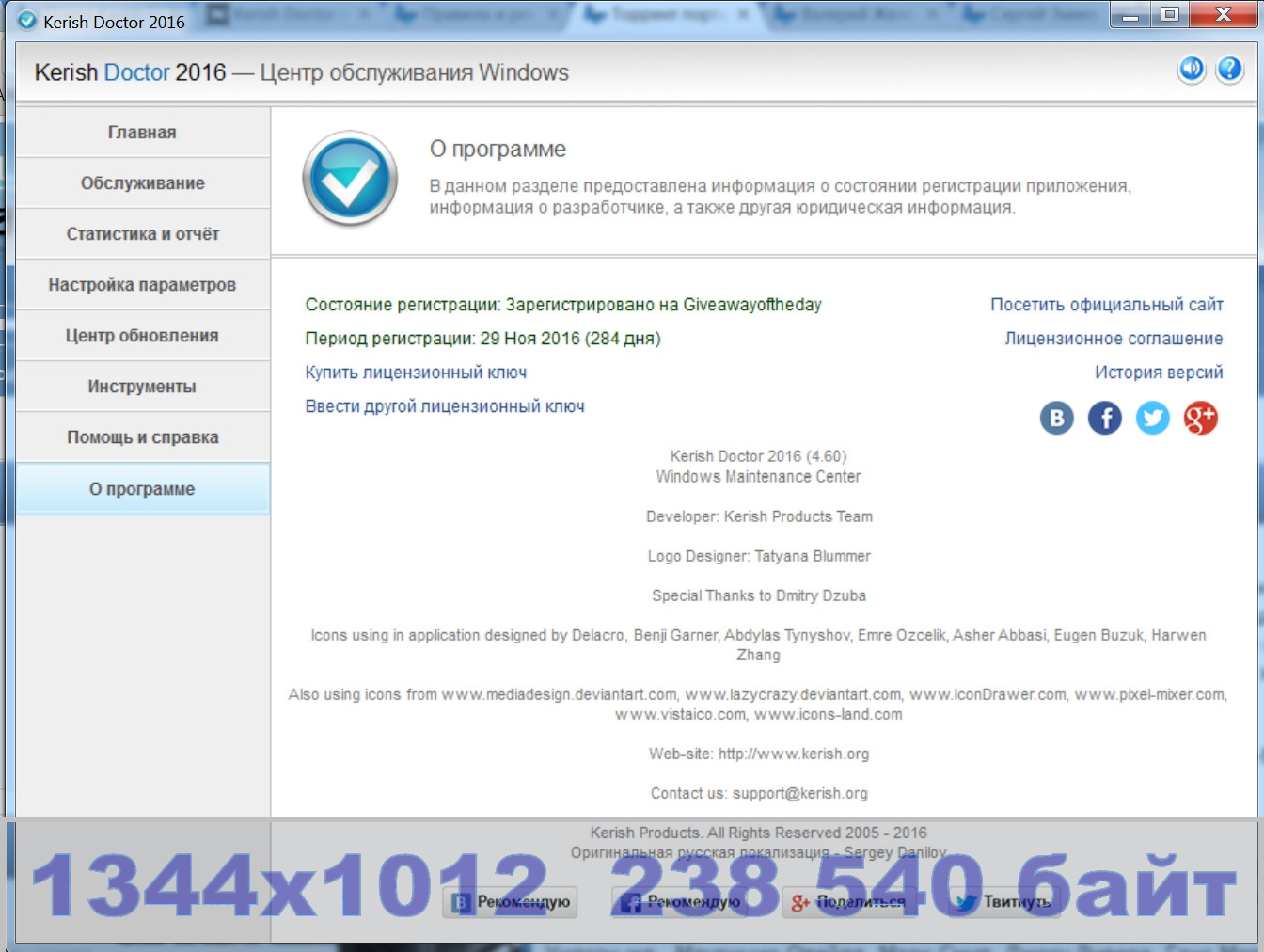Viewport: 1264px width, 952px height.
Task: Click the Facebook round social icon
Action: (1104, 418)
